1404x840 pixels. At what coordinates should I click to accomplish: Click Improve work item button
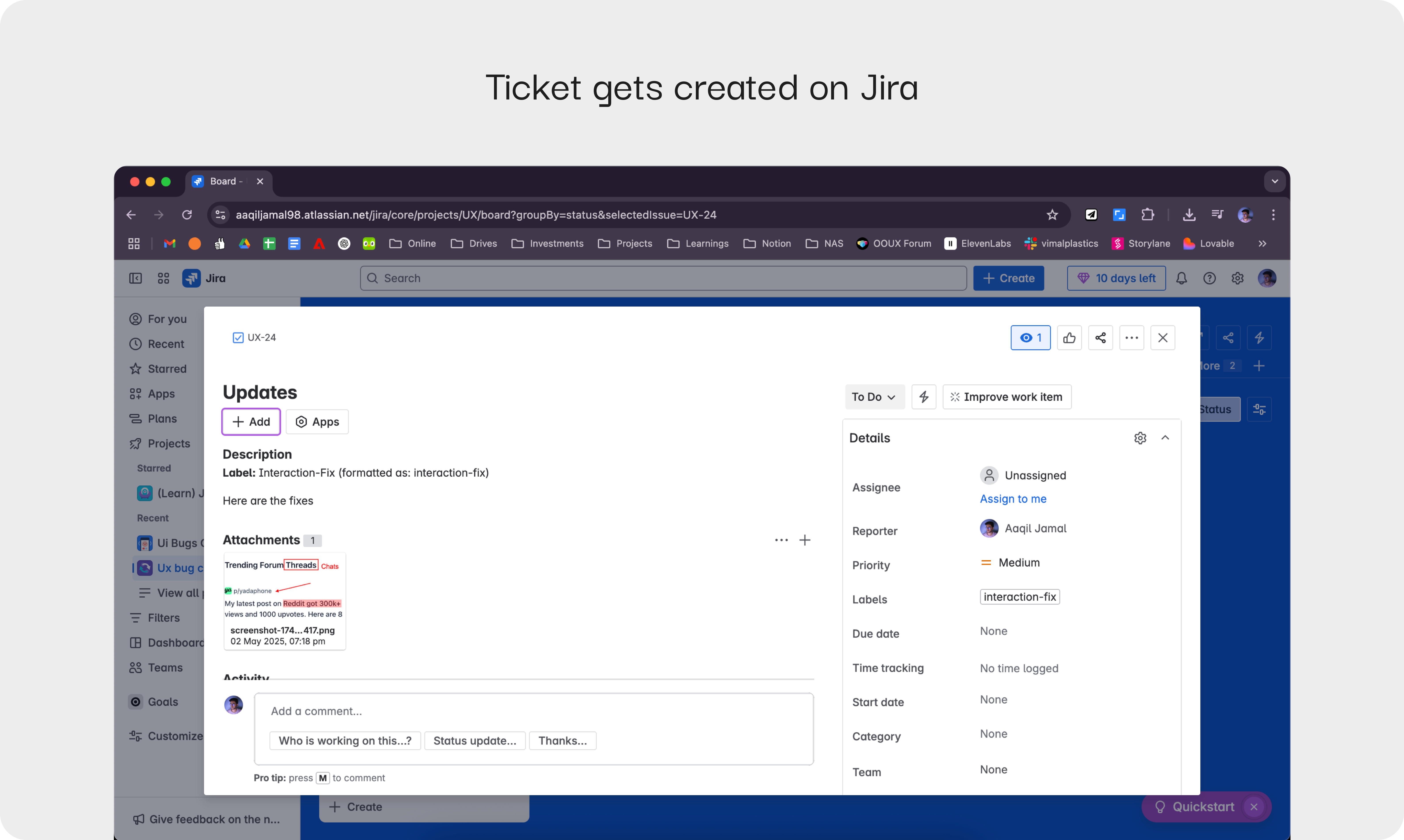[x=1007, y=397]
